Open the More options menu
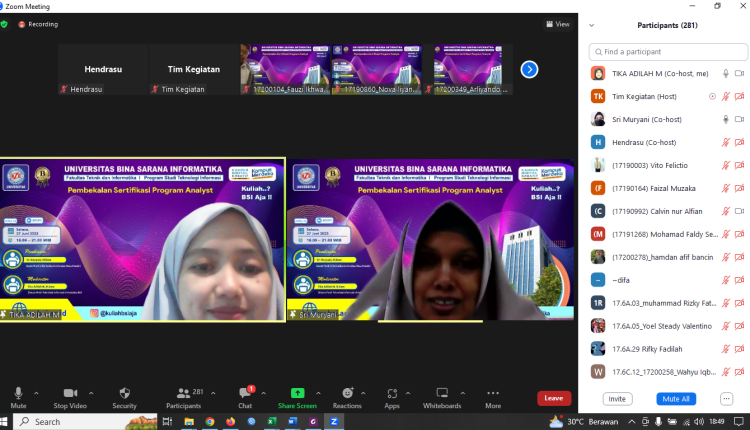Image resolution: width=750 pixels, height=430 pixels. point(493,398)
